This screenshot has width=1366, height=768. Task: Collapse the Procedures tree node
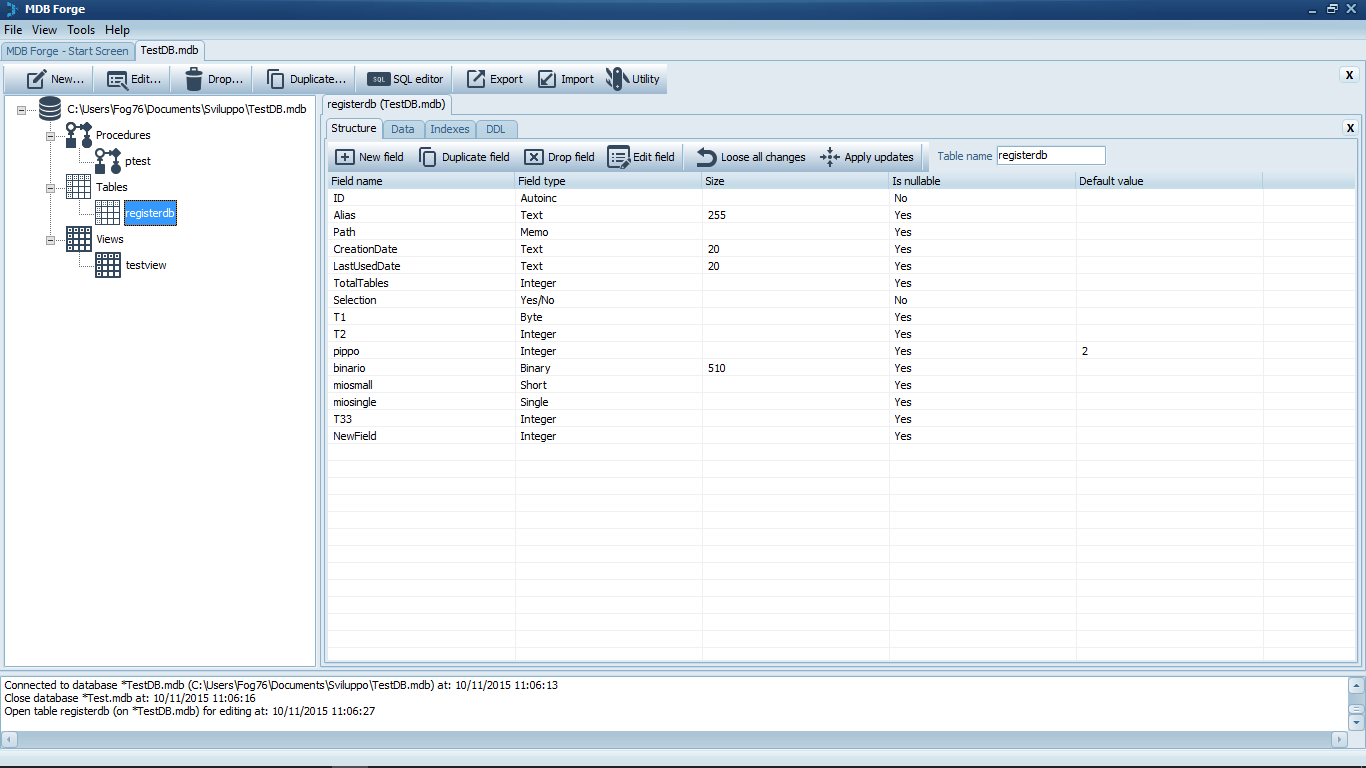click(x=50, y=136)
